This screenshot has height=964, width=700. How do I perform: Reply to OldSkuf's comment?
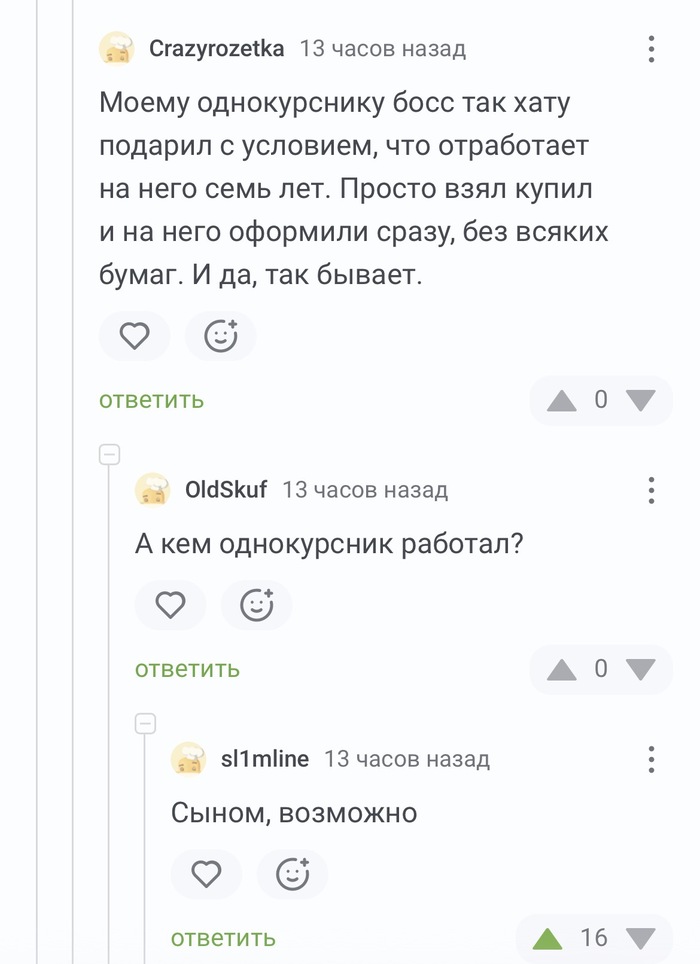187,669
